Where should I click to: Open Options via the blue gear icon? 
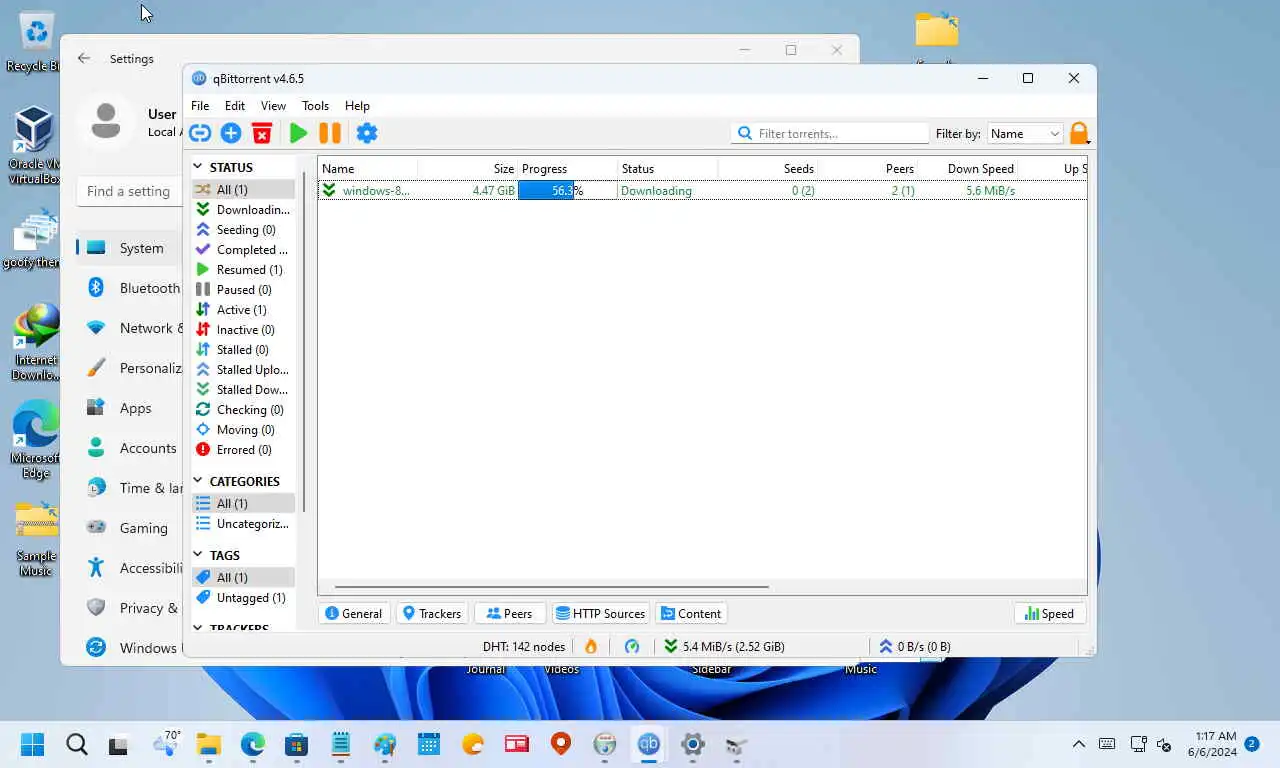tap(367, 133)
